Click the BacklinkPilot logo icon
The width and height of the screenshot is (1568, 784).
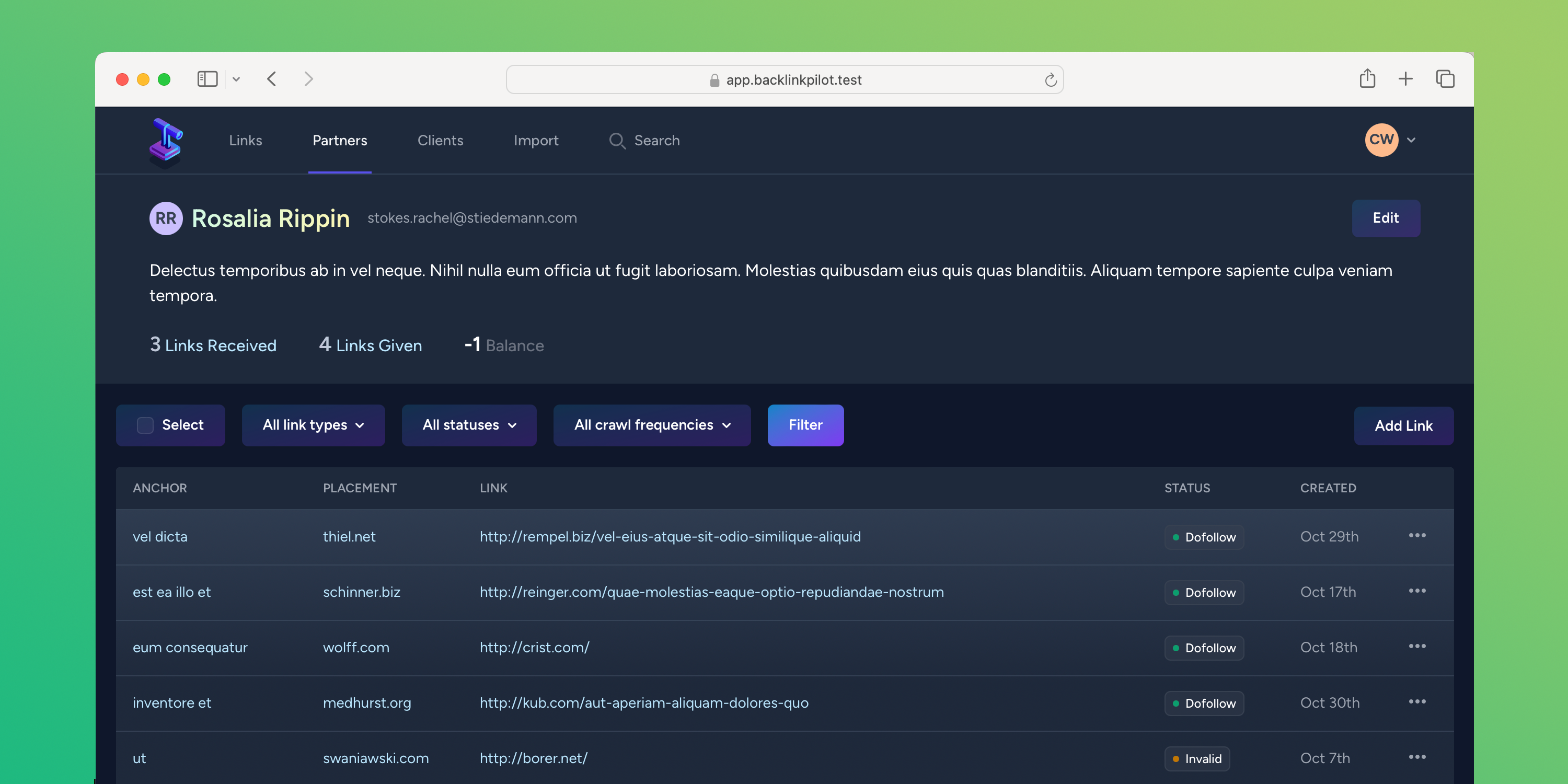coord(165,140)
